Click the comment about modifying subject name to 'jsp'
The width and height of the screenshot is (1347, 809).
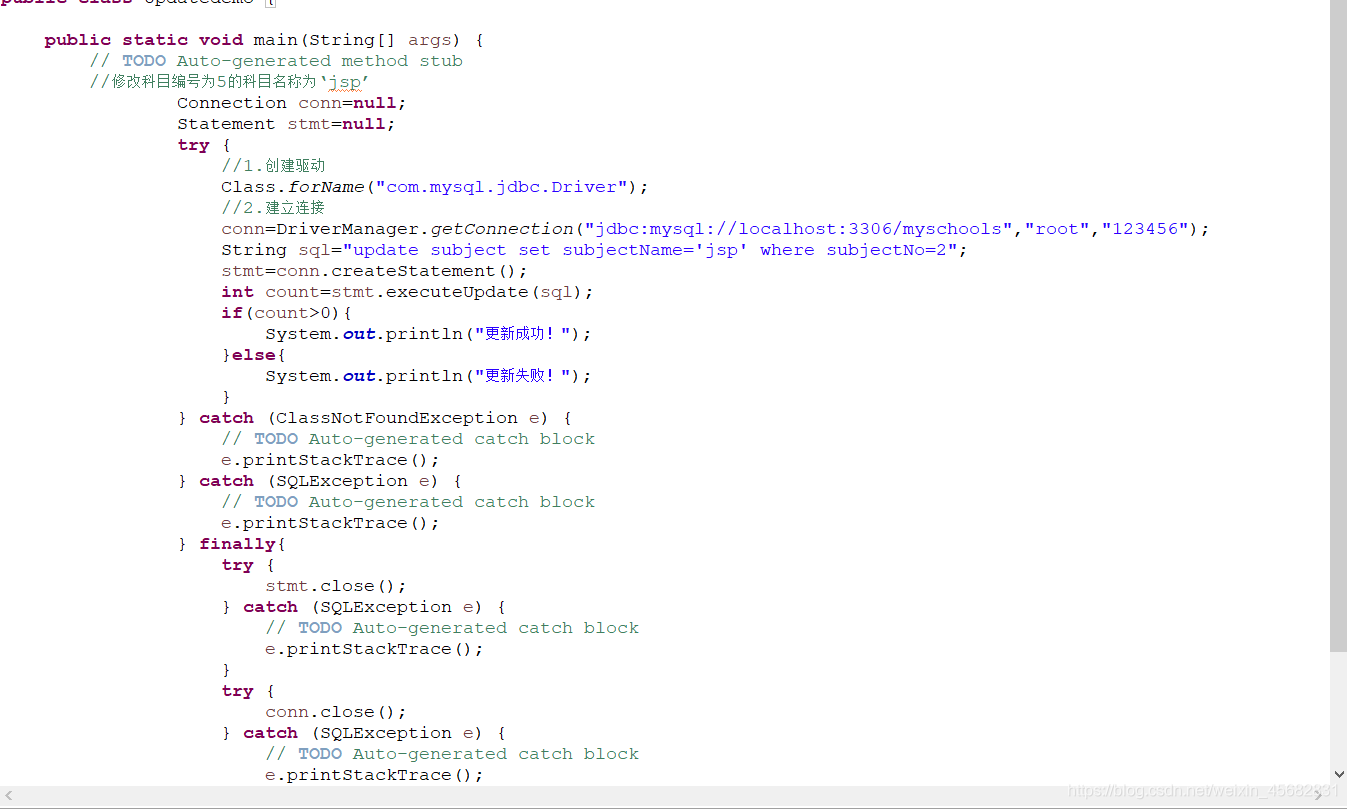[229, 82]
